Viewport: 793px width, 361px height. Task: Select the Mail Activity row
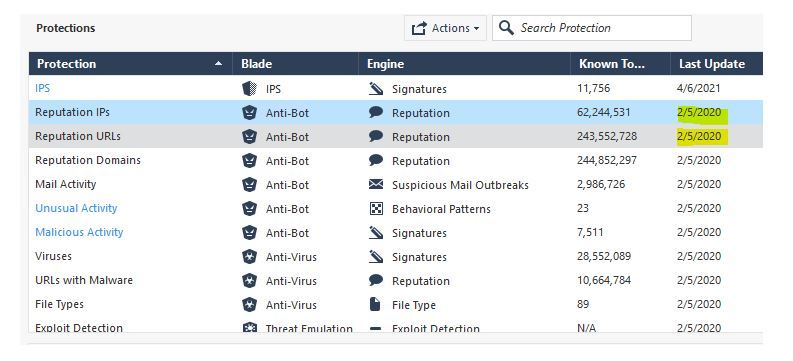pos(395,185)
